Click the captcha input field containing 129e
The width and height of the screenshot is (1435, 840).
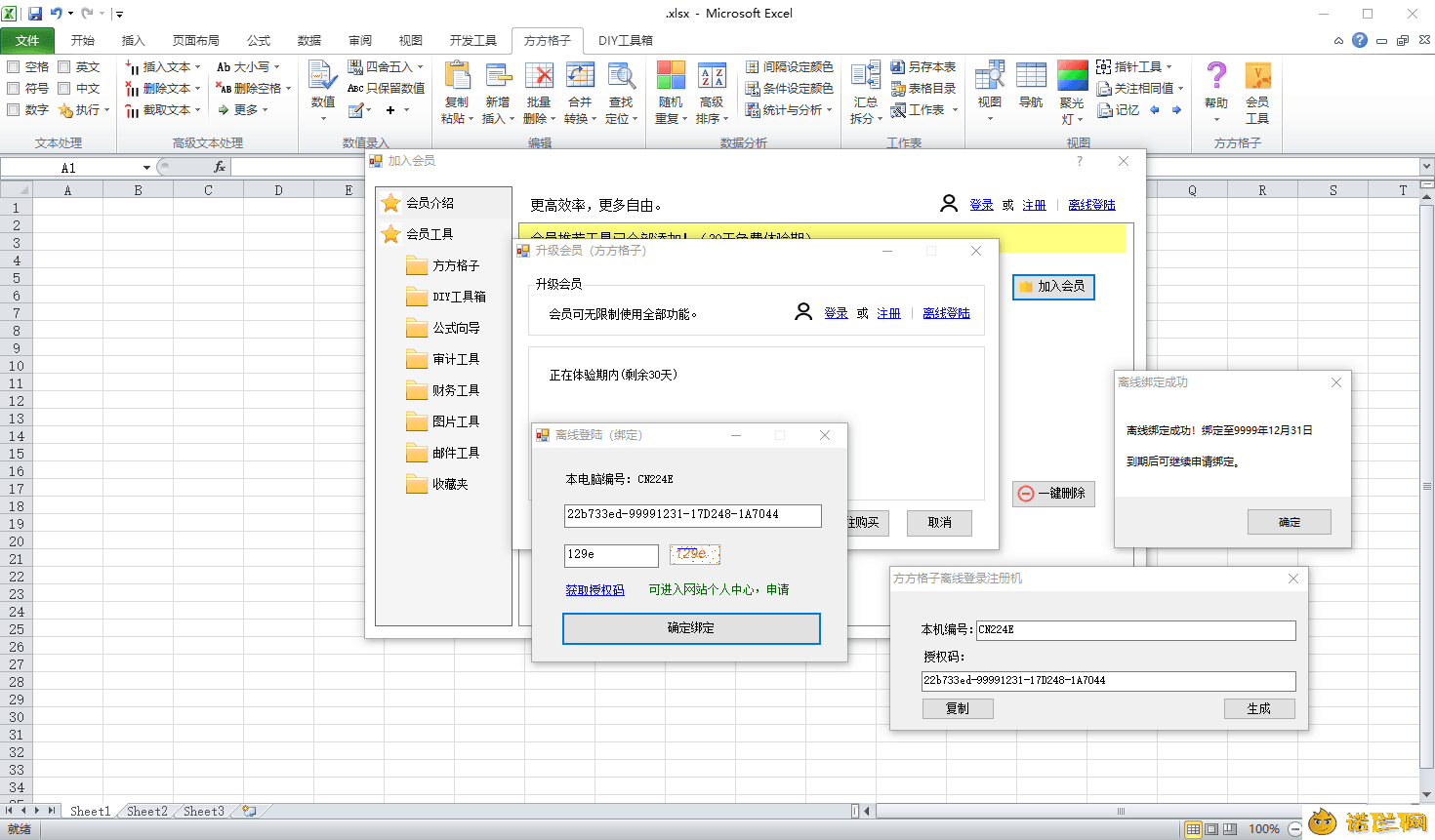pos(611,555)
